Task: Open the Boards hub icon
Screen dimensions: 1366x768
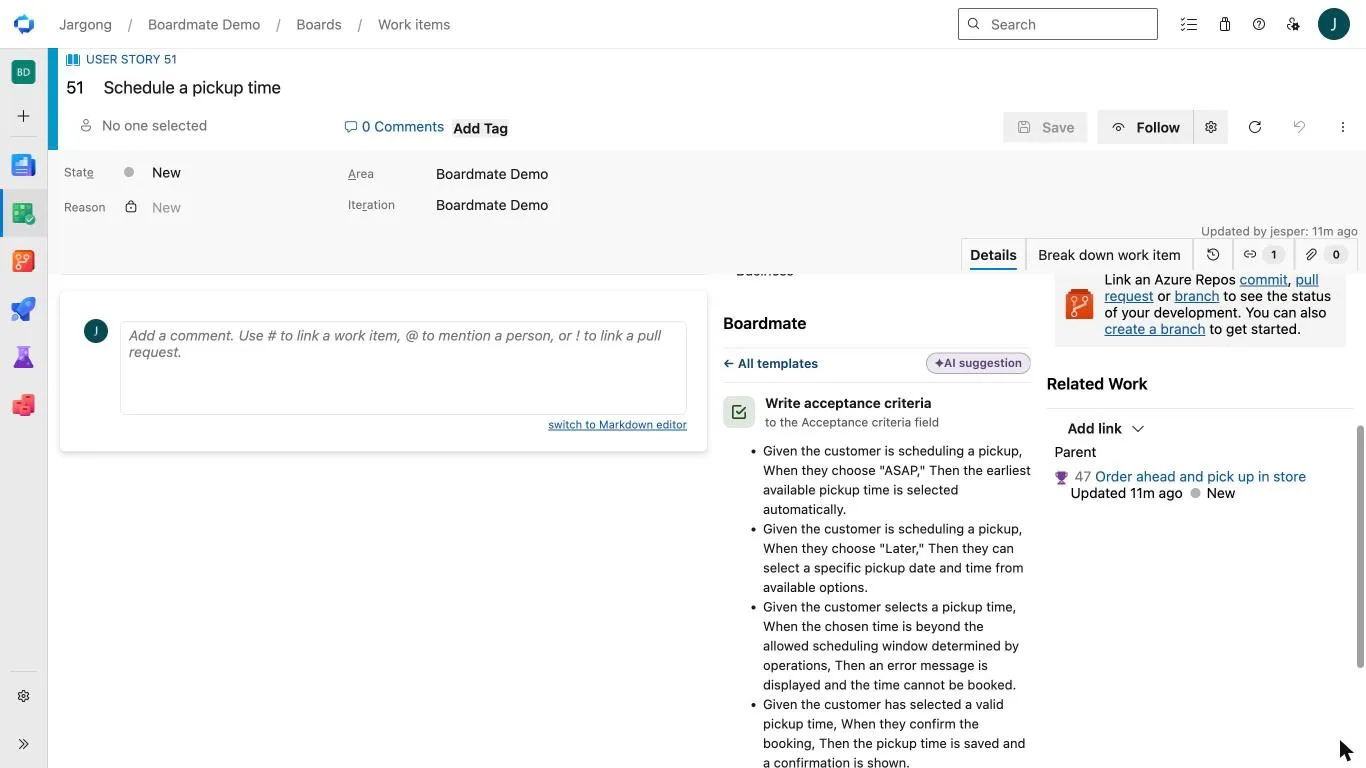Action: pos(23,213)
